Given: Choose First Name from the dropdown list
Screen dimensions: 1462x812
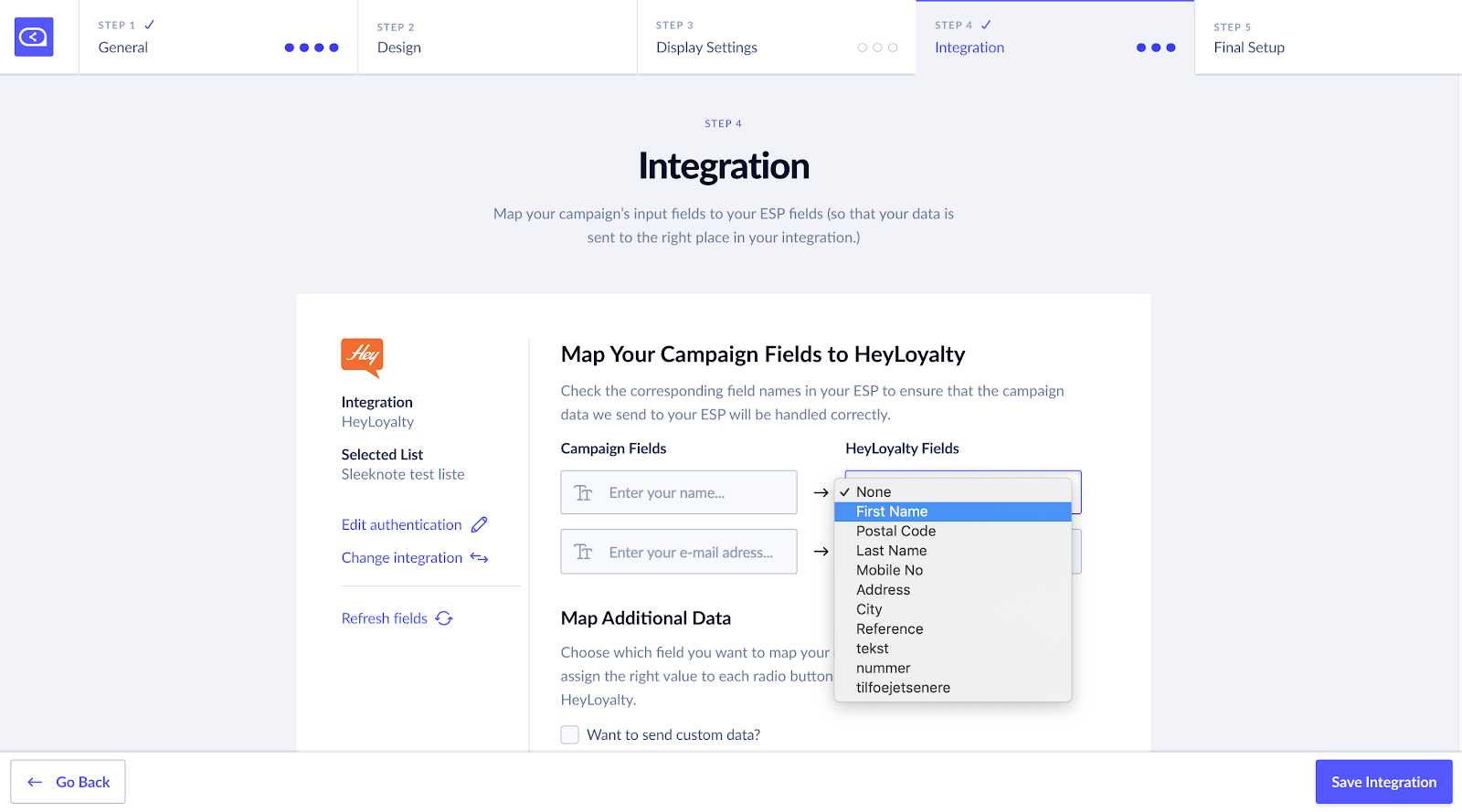Looking at the screenshot, I should [953, 511].
